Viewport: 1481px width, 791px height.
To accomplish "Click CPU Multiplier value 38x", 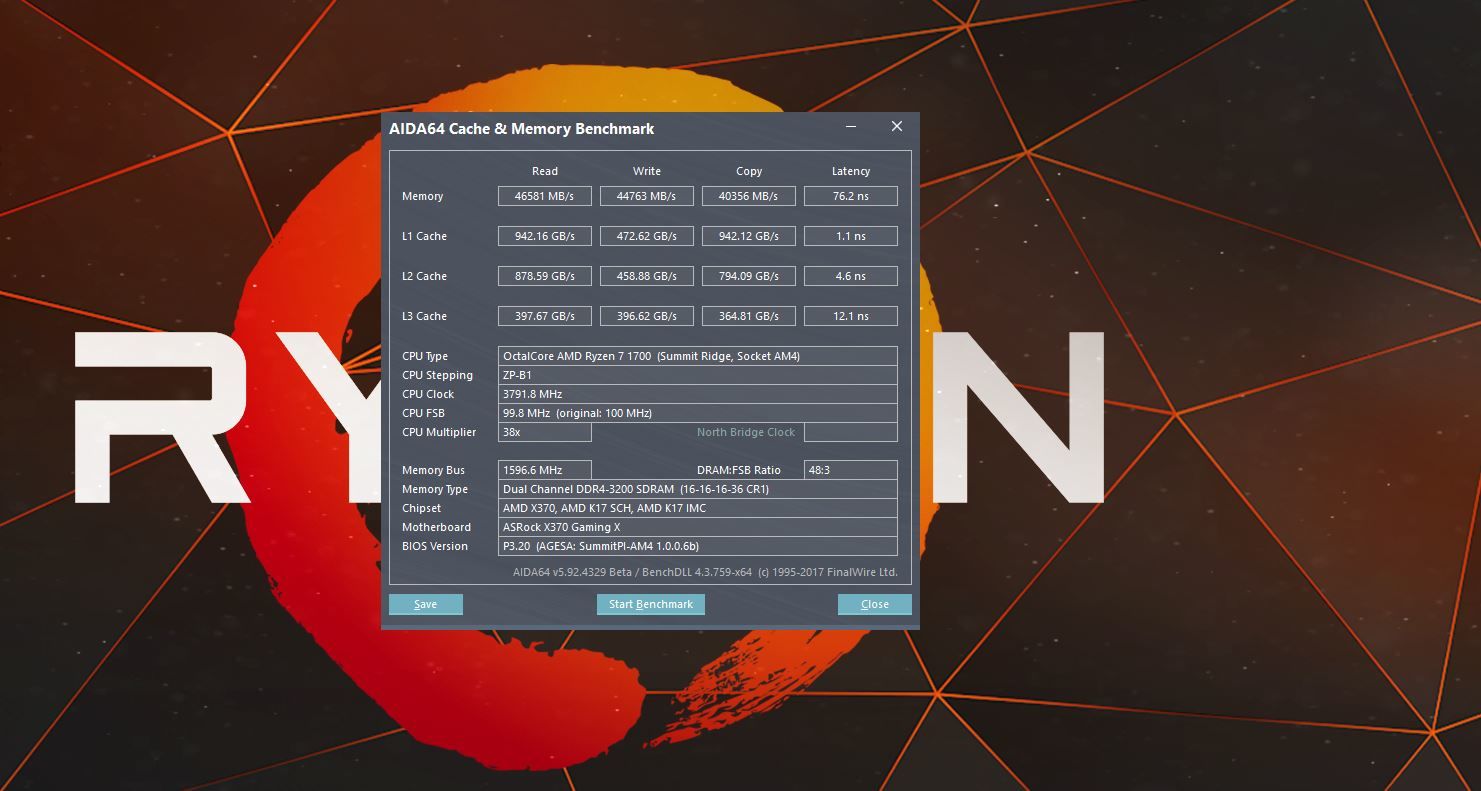I will tap(545, 432).
